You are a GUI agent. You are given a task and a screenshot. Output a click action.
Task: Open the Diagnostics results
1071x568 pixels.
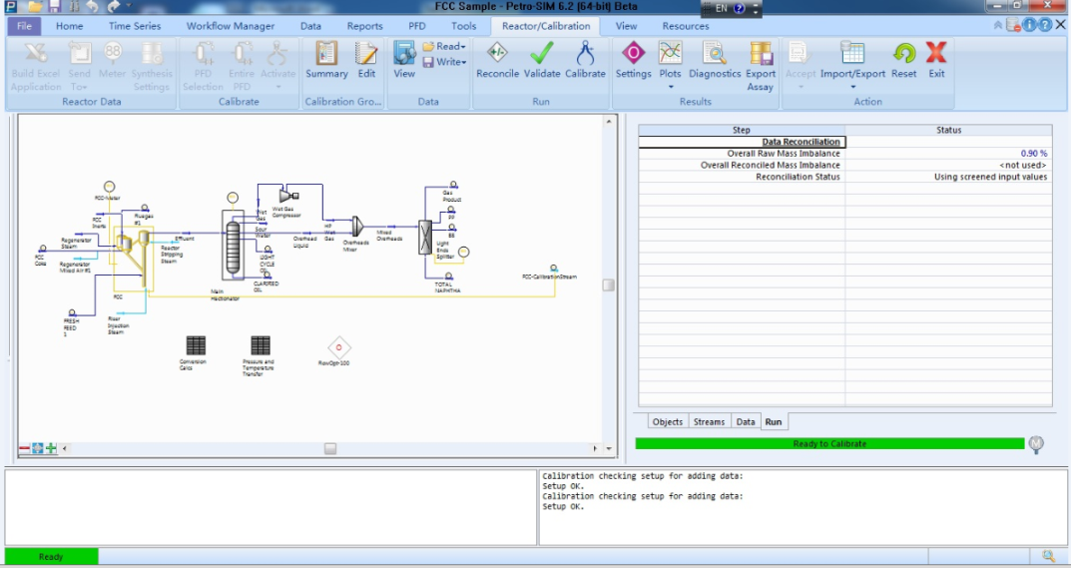[714, 60]
